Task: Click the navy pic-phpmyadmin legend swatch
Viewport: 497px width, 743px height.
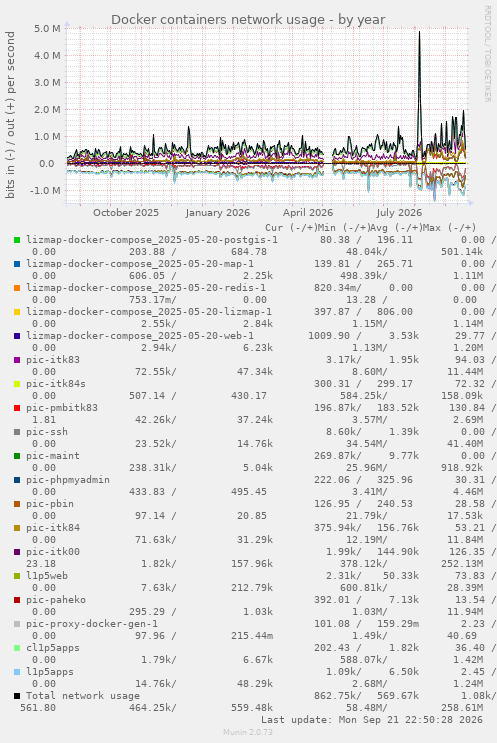Action: pos(17,480)
